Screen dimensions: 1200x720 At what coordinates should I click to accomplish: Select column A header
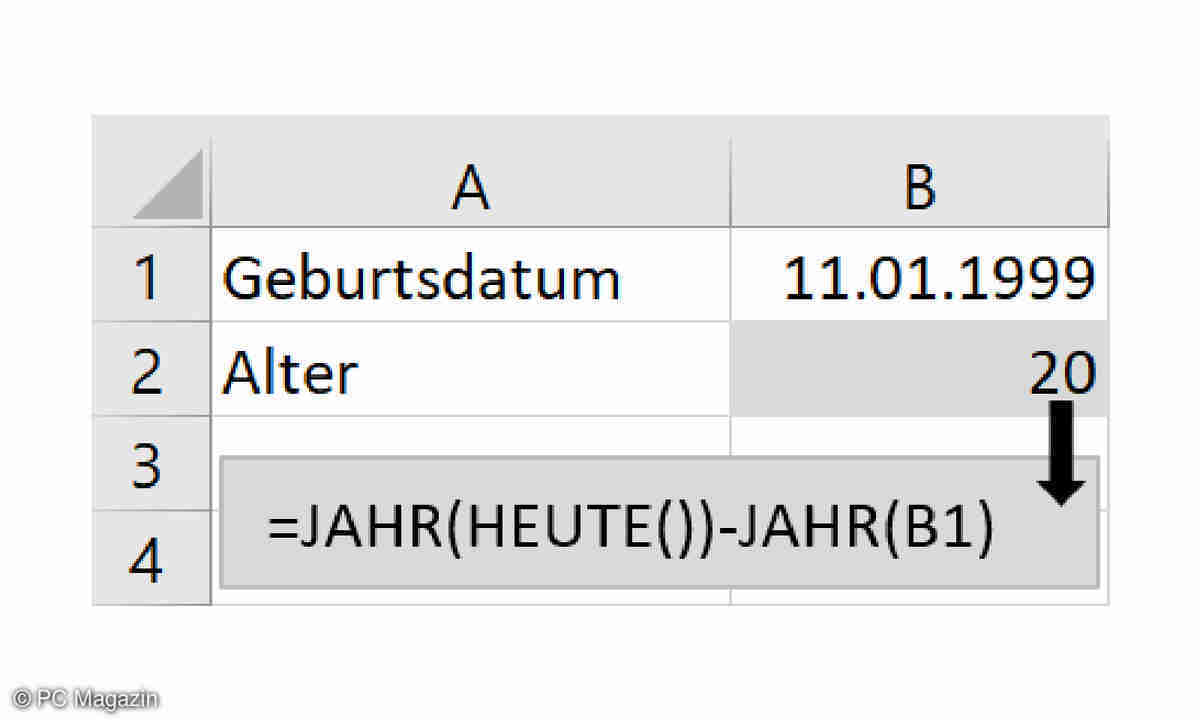470,187
